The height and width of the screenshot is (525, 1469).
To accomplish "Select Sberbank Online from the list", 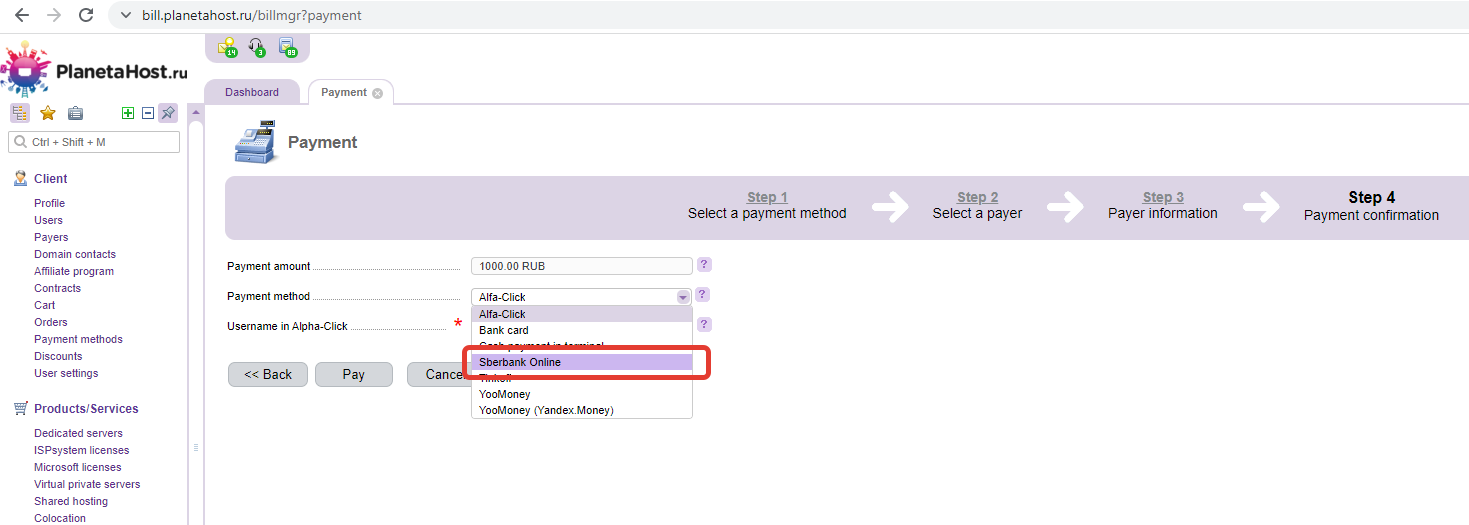I will pos(581,362).
